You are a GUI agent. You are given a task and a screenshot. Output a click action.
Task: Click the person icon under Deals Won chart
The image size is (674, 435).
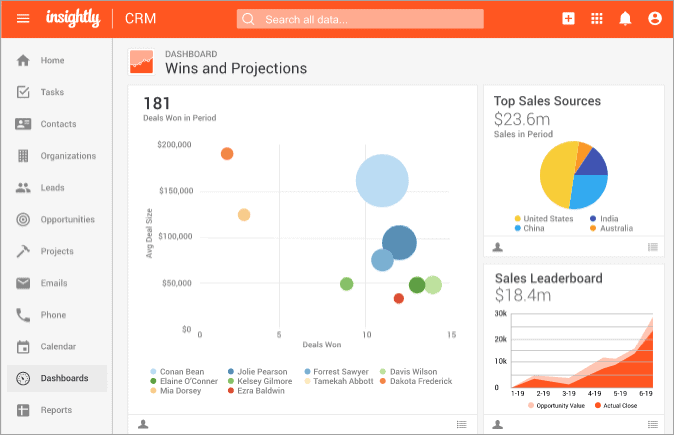point(143,424)
